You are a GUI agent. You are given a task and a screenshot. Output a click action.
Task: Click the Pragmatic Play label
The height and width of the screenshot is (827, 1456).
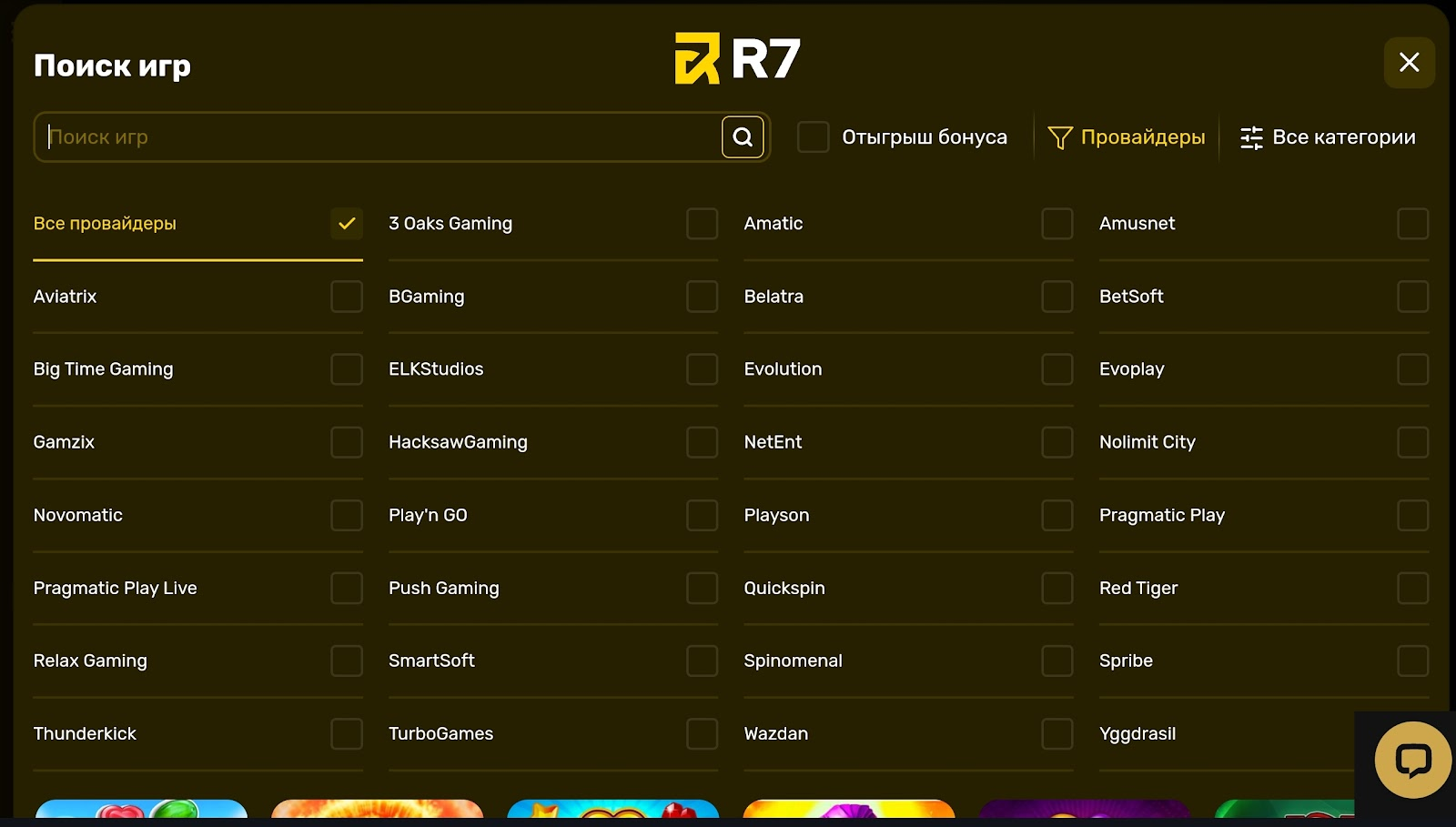coord(1162,515)
